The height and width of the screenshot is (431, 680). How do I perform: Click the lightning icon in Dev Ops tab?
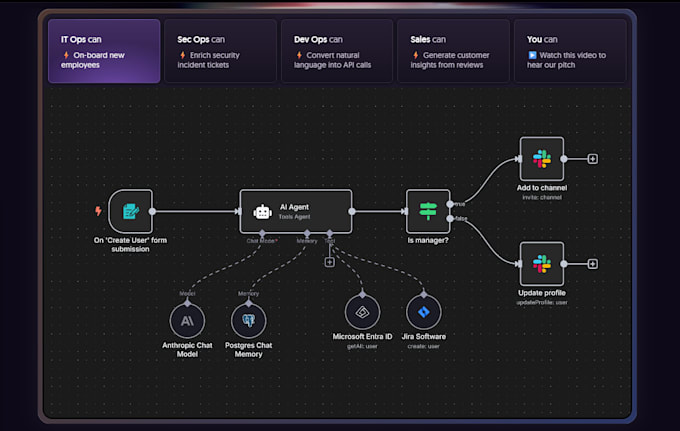(x=299, y=55)
